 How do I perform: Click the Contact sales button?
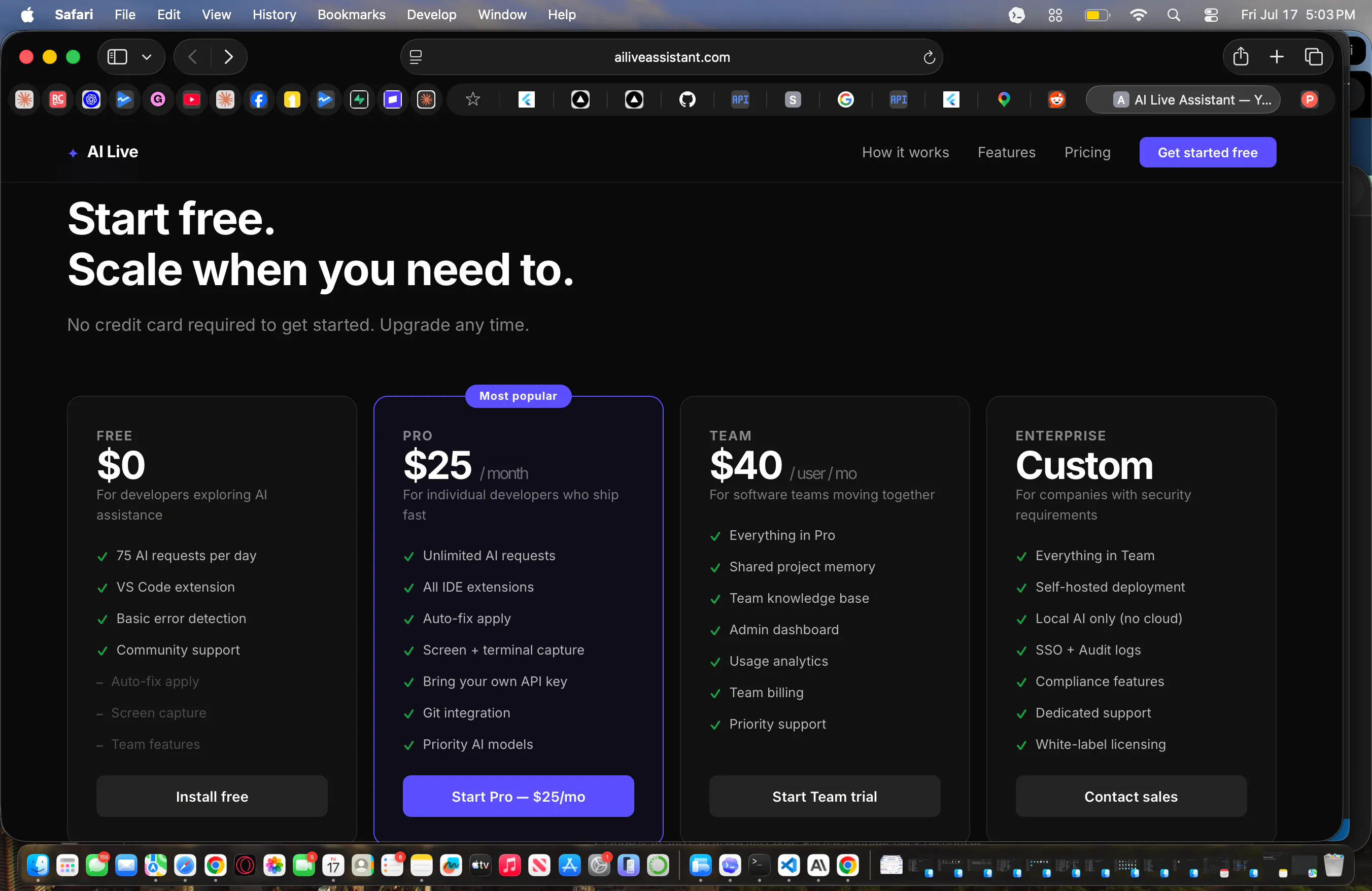click(x=1130, y=796)
